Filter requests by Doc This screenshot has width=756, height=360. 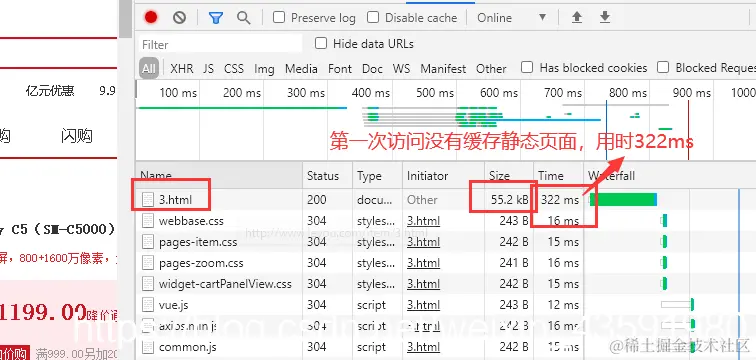click(372, 68)
